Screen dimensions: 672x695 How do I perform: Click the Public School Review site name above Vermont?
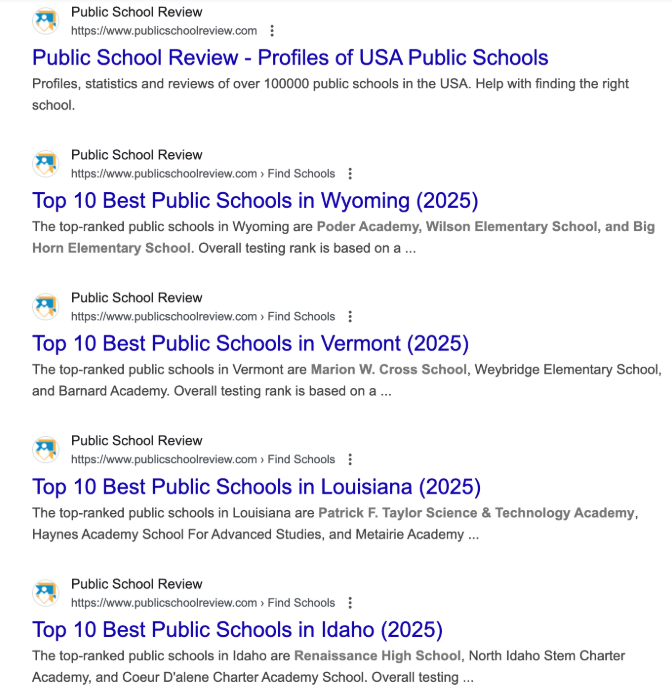[136, 298]
